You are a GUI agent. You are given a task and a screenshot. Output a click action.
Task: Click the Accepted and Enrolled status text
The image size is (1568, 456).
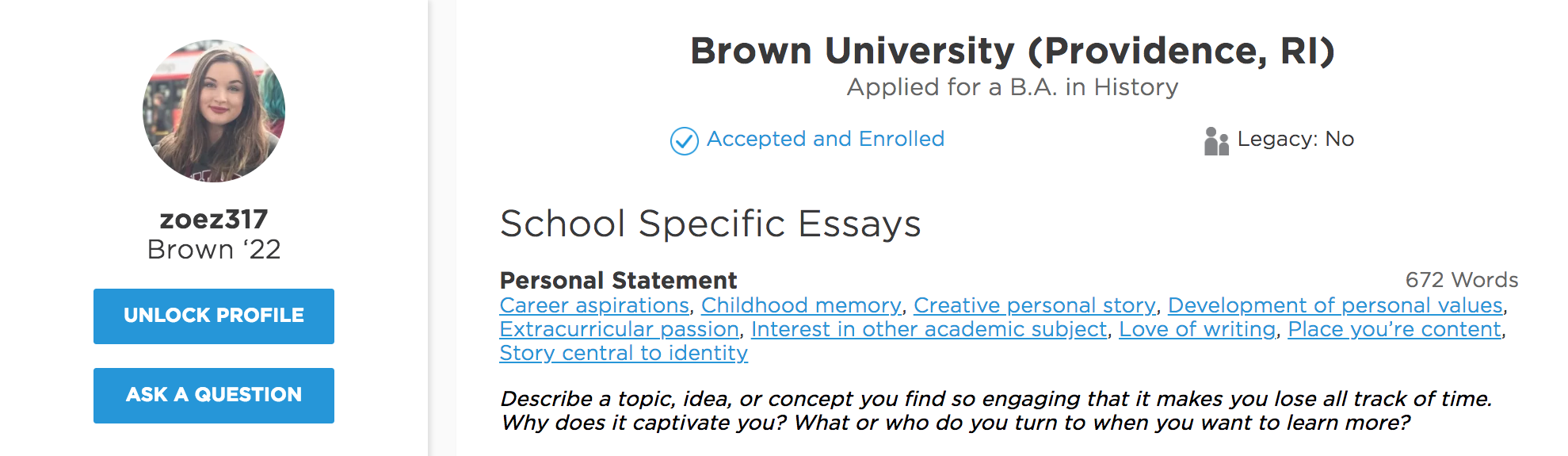826,139
